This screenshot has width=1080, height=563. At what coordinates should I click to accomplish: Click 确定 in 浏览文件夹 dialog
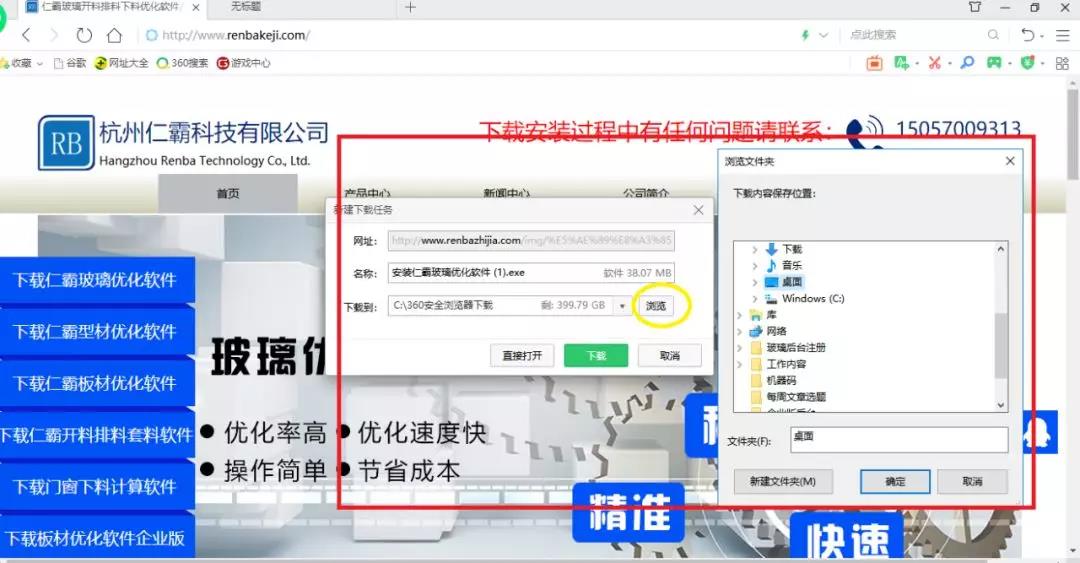(895, 482)
